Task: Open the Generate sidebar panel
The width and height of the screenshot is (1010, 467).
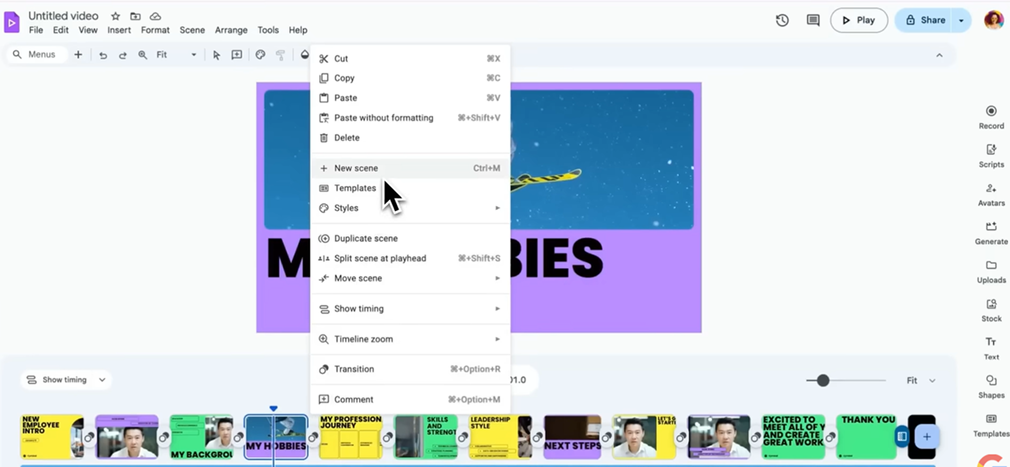Action: point(991,233)
